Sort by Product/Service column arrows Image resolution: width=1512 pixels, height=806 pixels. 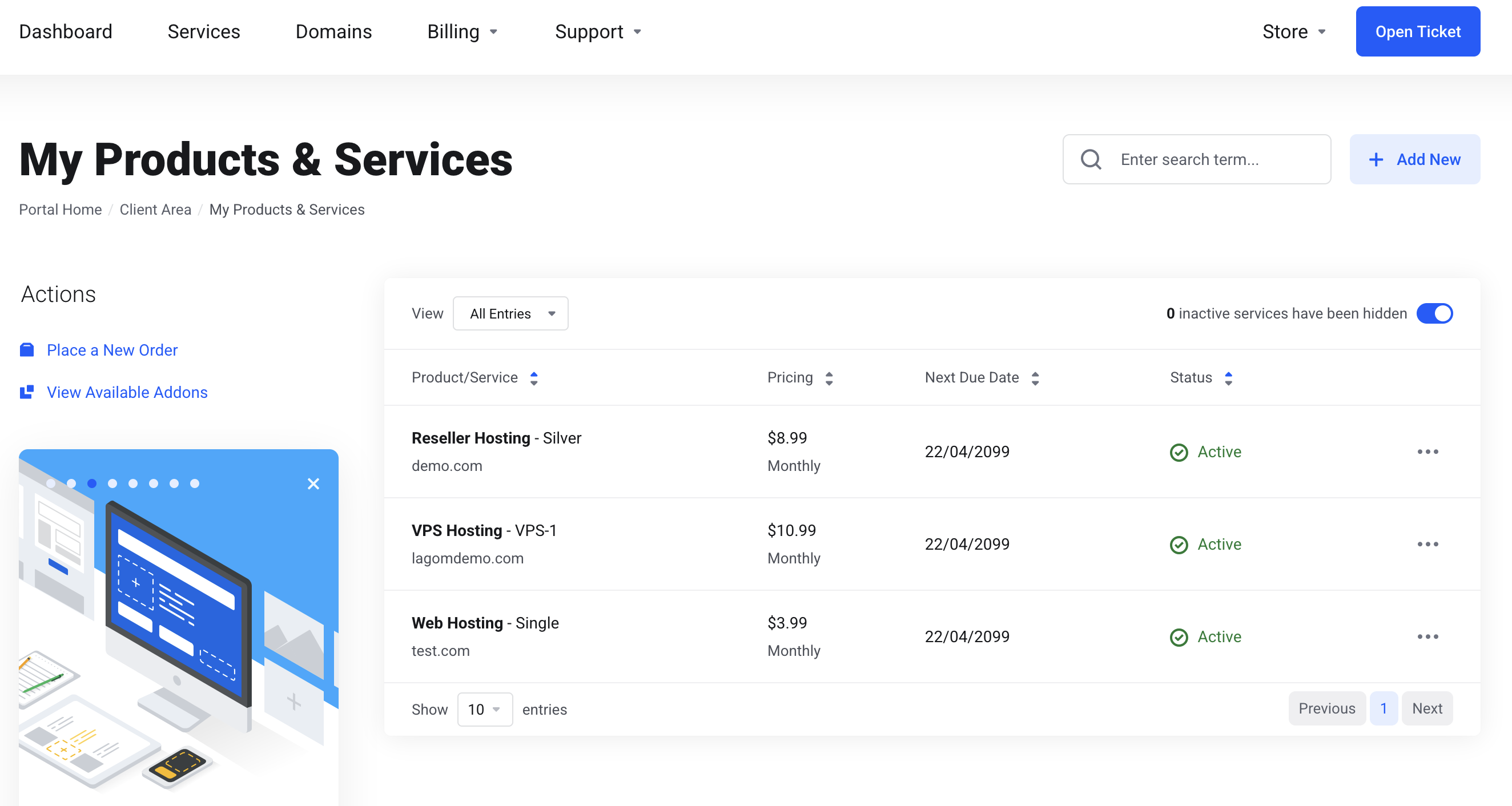click(533, 378)
